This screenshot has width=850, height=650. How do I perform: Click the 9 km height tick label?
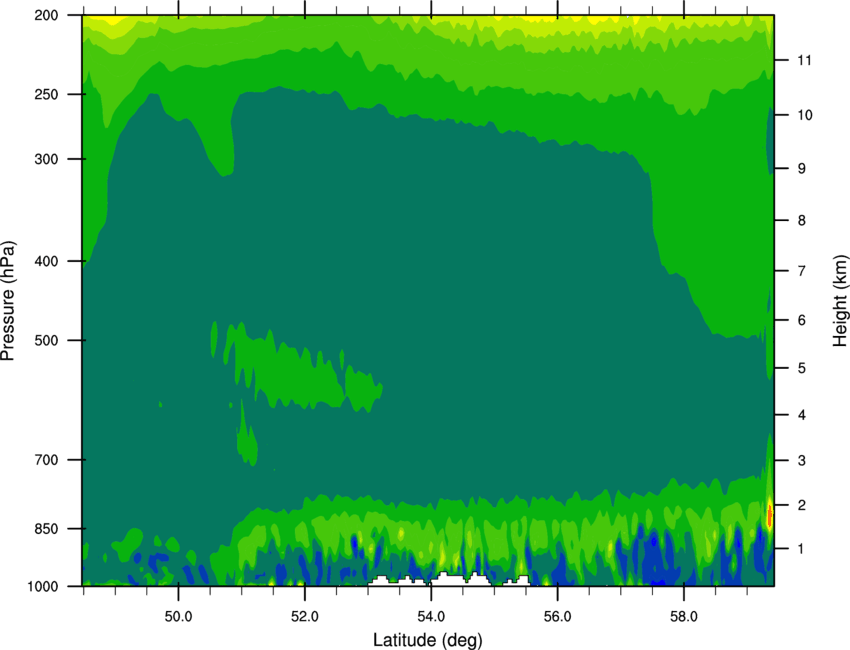[x=801, y=169]
